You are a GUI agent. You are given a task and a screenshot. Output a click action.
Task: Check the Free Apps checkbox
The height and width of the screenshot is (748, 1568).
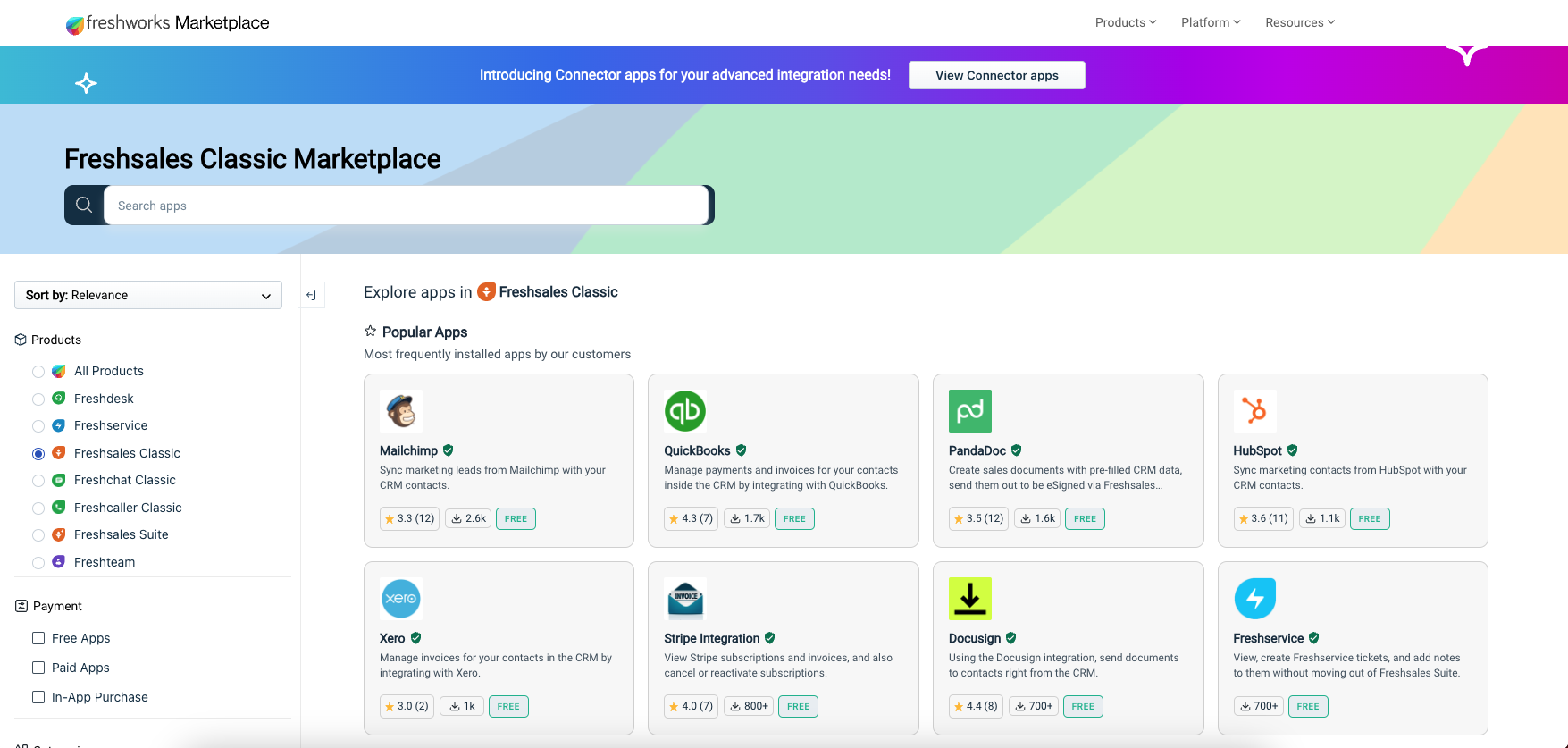tap(38, 638)
